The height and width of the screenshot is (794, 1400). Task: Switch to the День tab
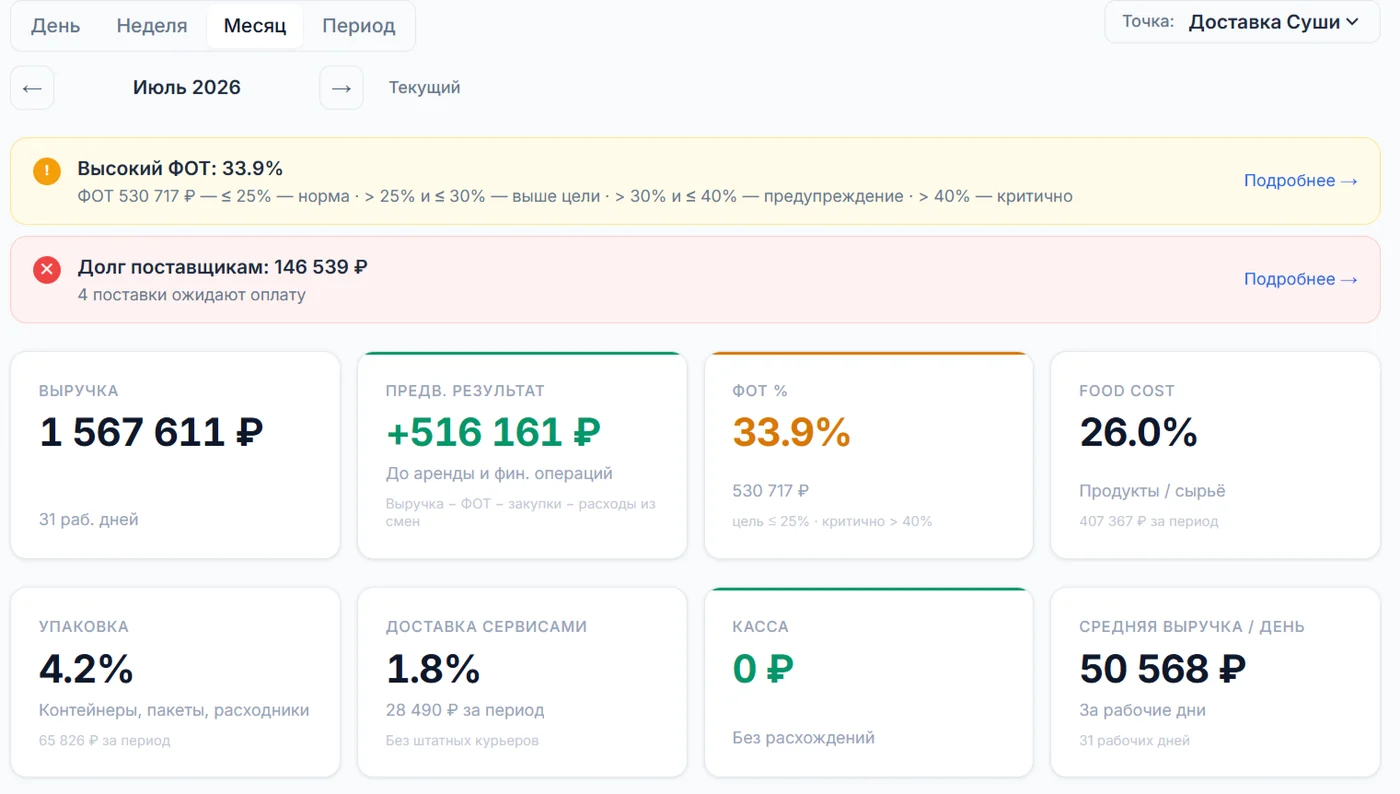(x=56, y=26)
